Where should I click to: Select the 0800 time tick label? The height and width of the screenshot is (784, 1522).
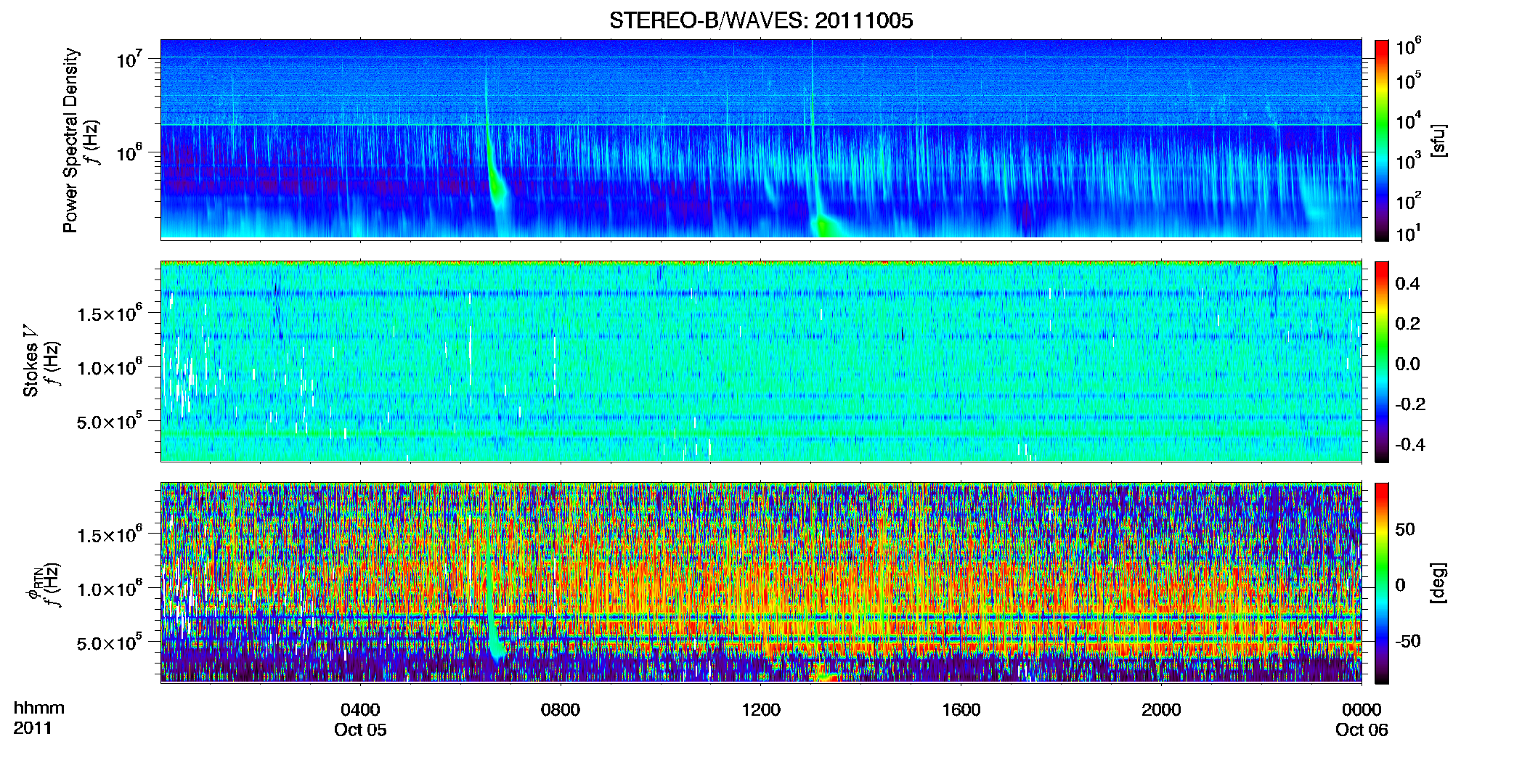coord(561,710)
